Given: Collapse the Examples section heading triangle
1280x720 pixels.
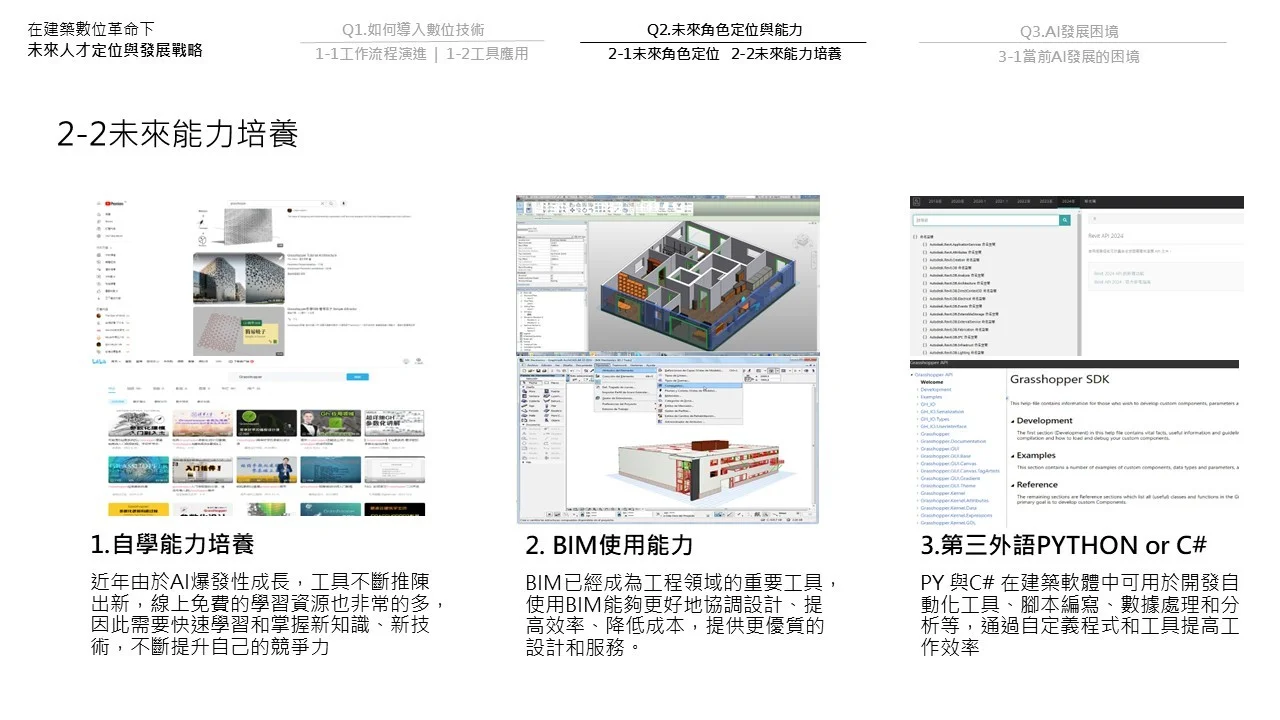Looking at the screenshot, I should (1012, 455).
